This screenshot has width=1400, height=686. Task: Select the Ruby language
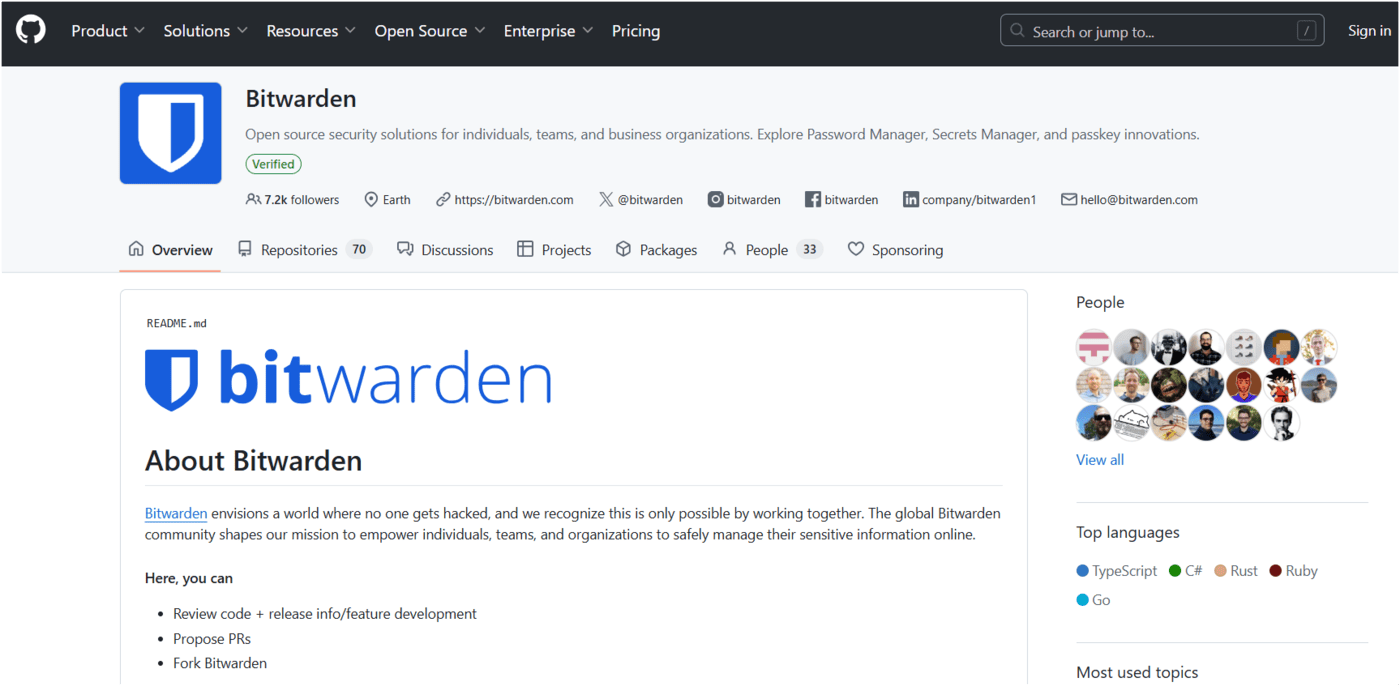click(x=1293, y=571)
